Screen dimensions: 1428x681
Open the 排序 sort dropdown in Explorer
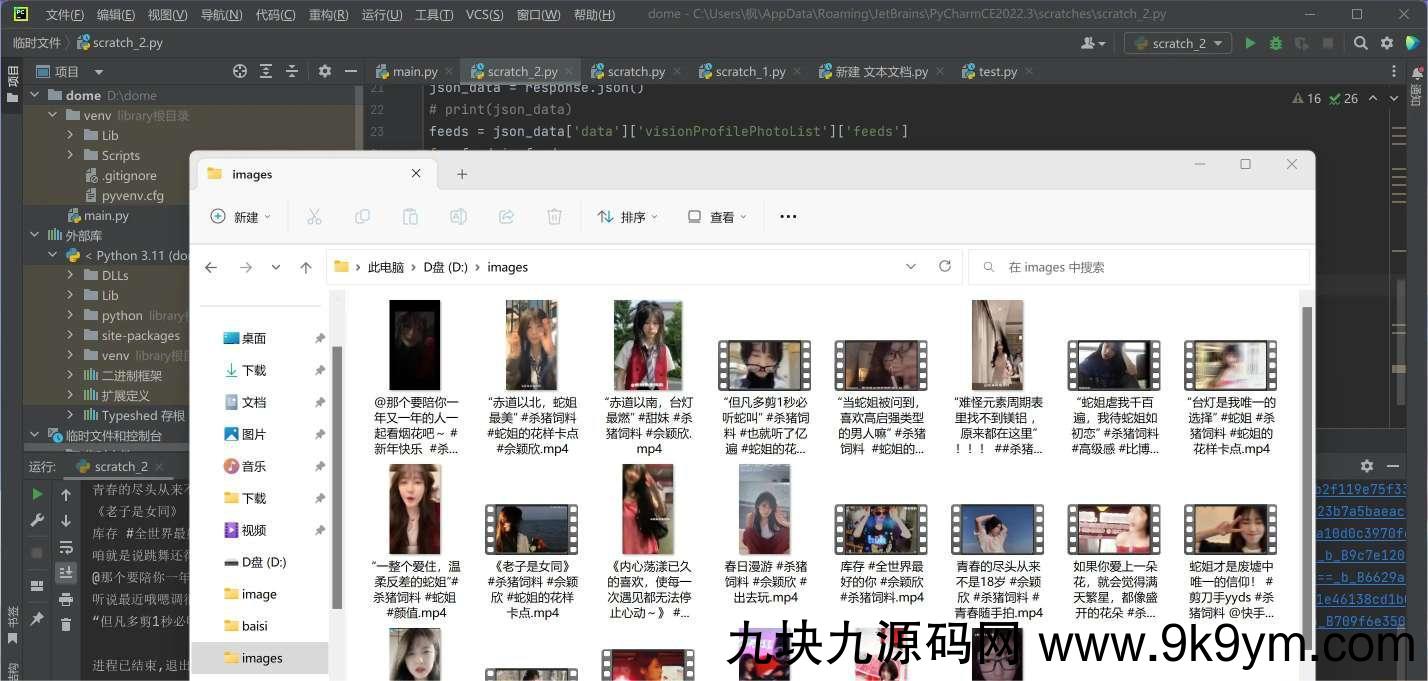(628, 217)
